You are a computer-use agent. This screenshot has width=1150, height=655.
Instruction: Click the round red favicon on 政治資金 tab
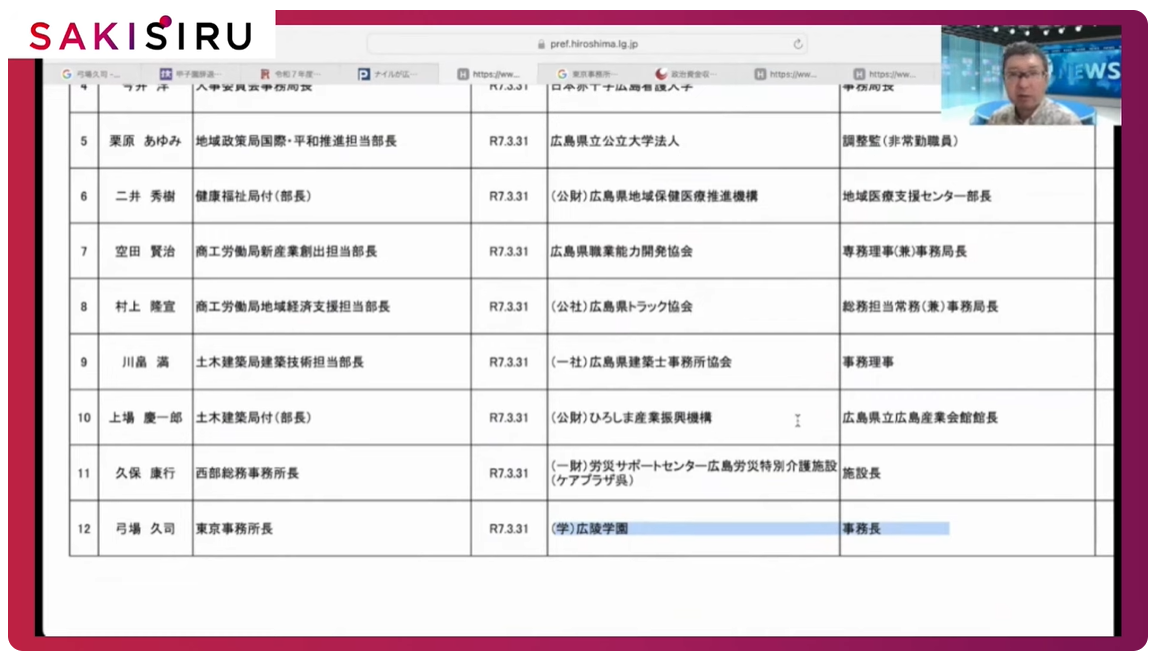661,74
